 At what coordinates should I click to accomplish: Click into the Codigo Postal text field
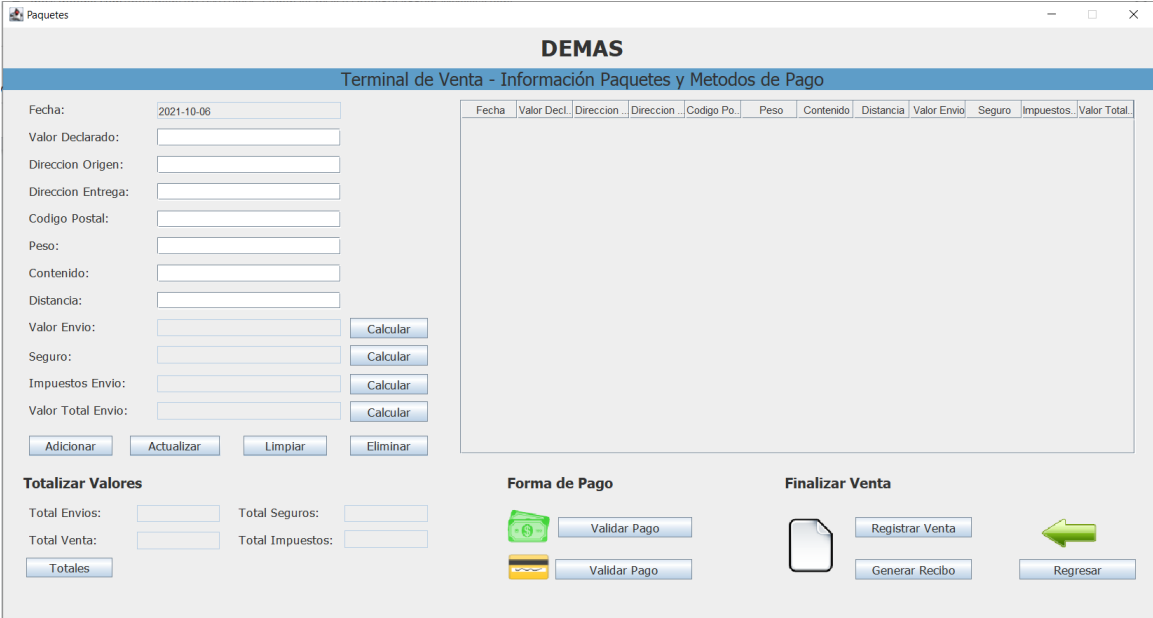click(x=248, y=218)
